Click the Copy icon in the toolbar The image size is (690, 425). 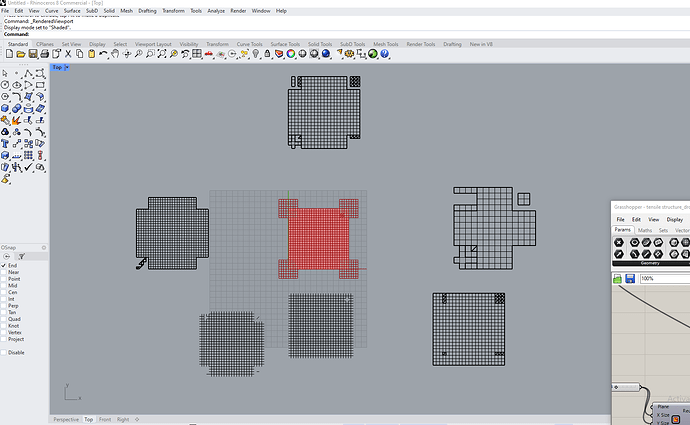coord(80,54)
